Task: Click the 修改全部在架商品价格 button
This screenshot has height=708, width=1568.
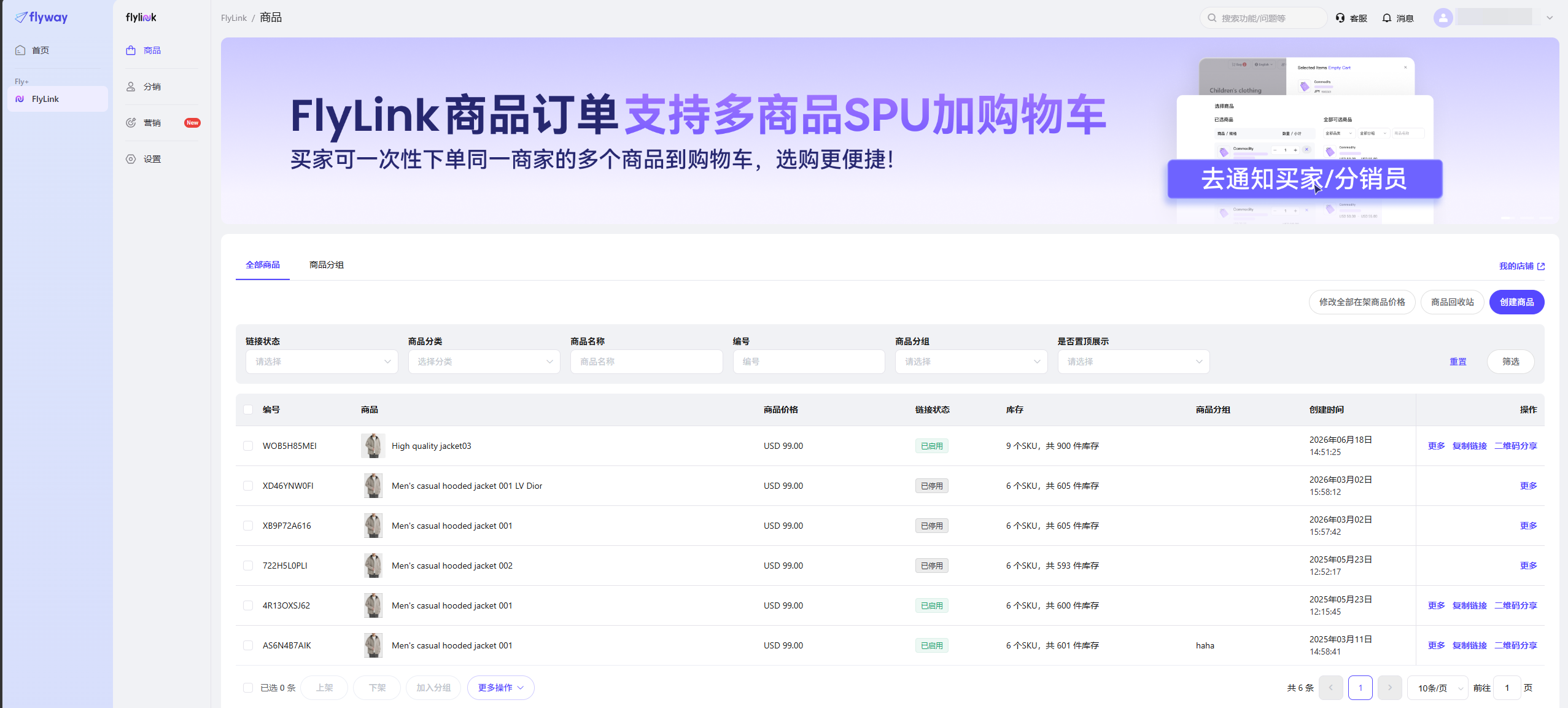Action: point(1362,302)
